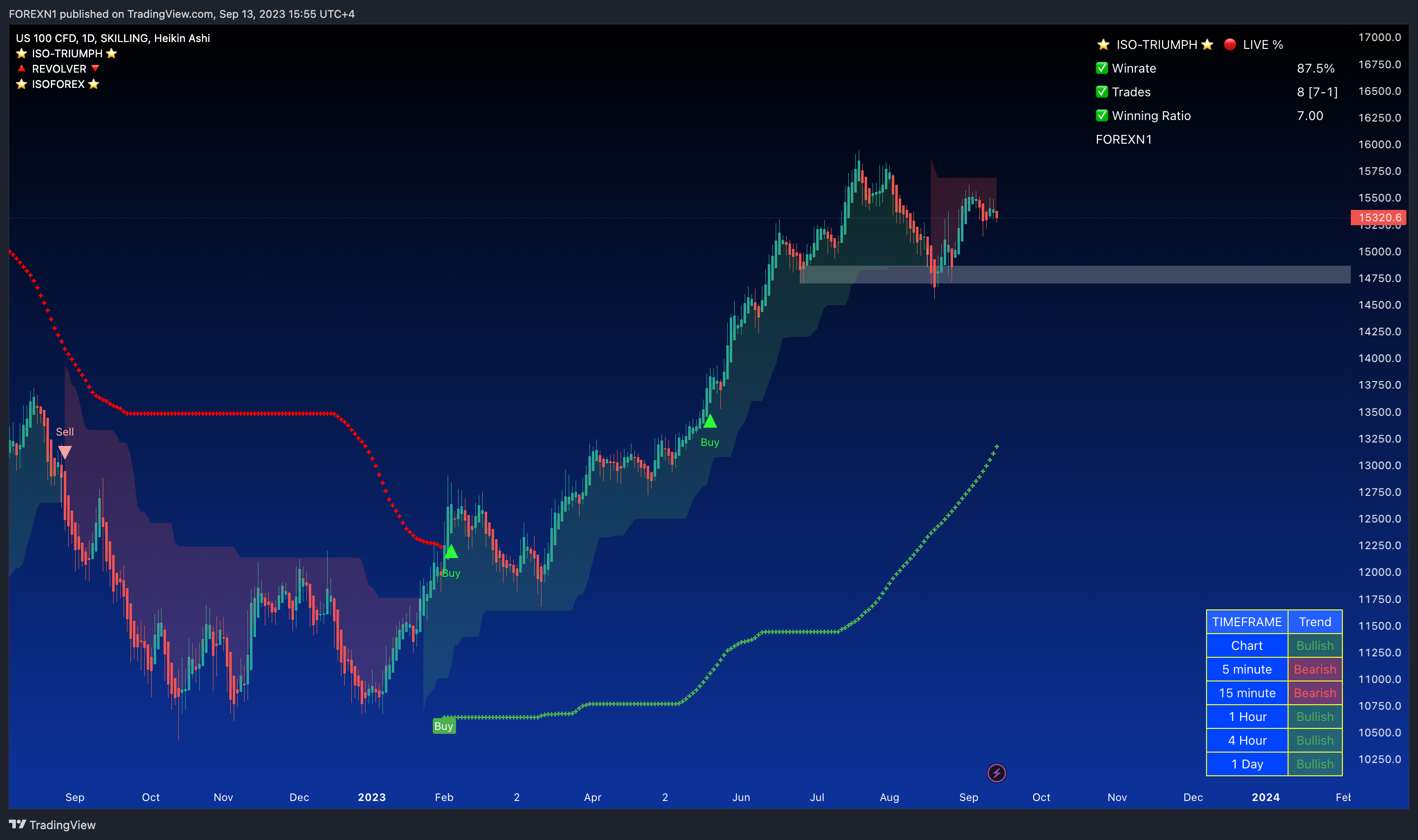Click the green Buy triangle near February

coord(451,551)
